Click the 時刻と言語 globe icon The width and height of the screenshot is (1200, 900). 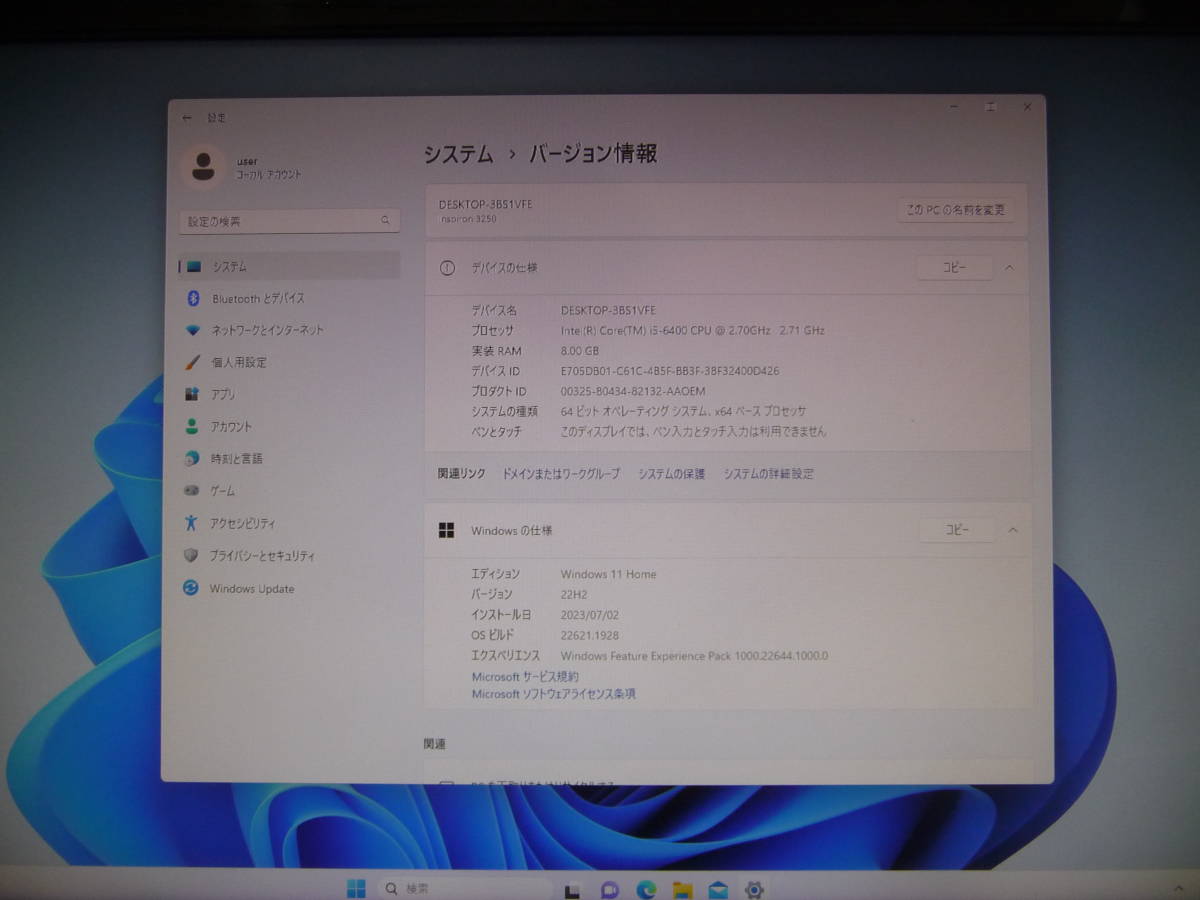pos(192,458)
